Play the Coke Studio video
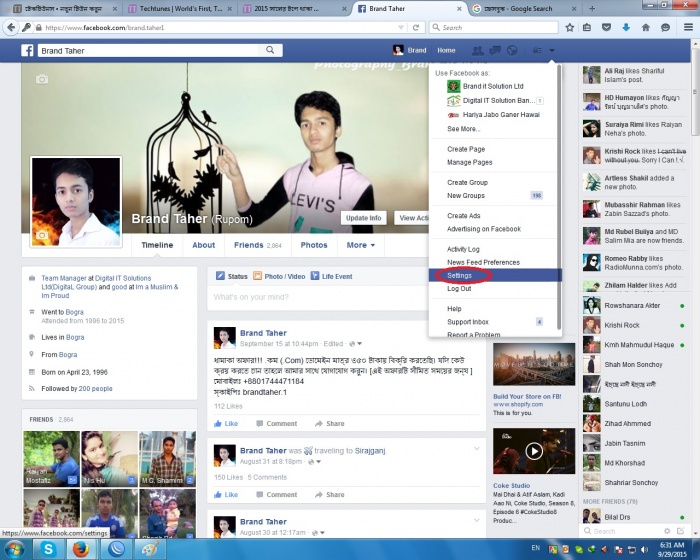700x560 pixels. point(534,451)
